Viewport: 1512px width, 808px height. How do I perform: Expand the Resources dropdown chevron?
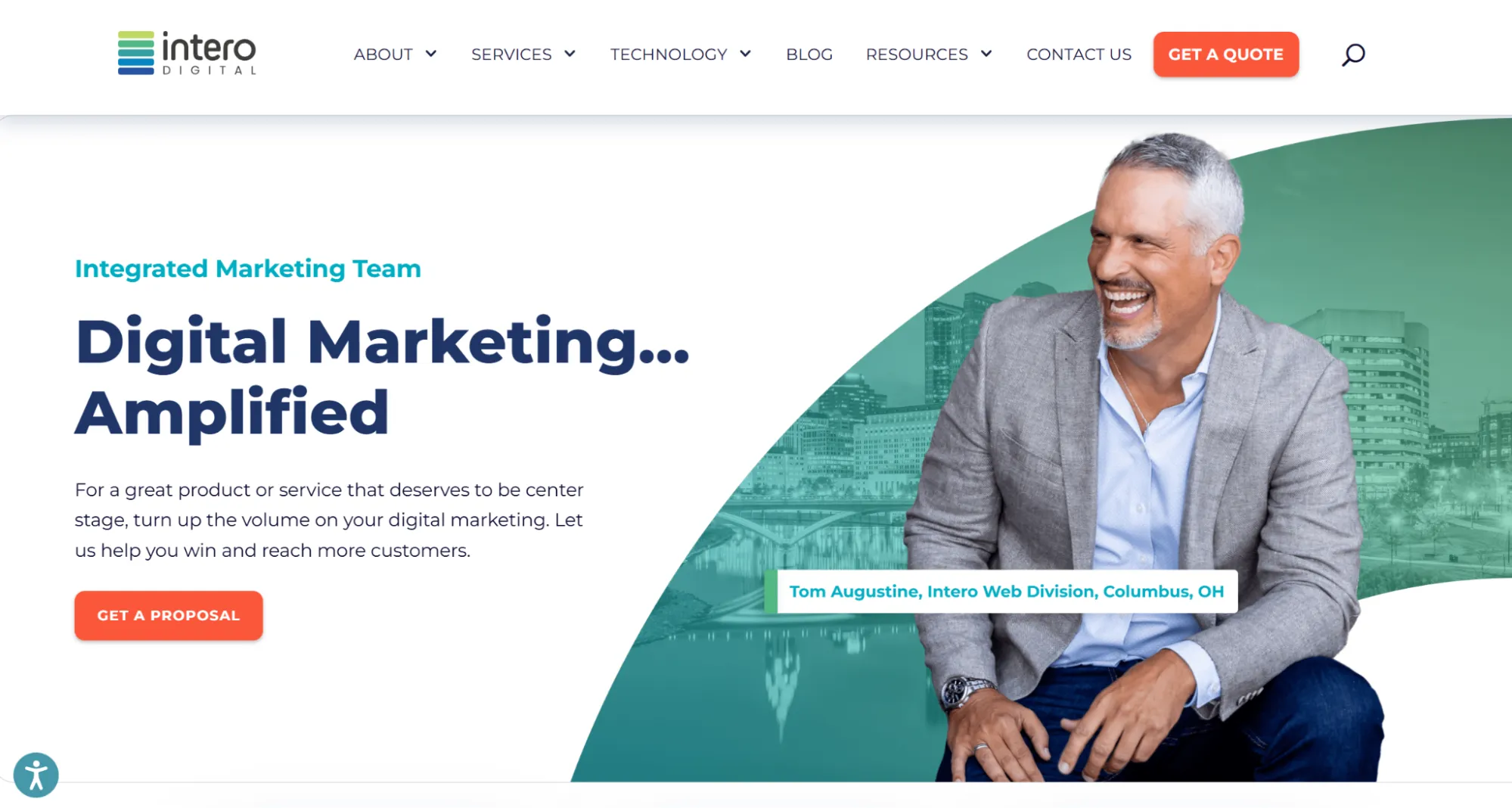point(986,54)
